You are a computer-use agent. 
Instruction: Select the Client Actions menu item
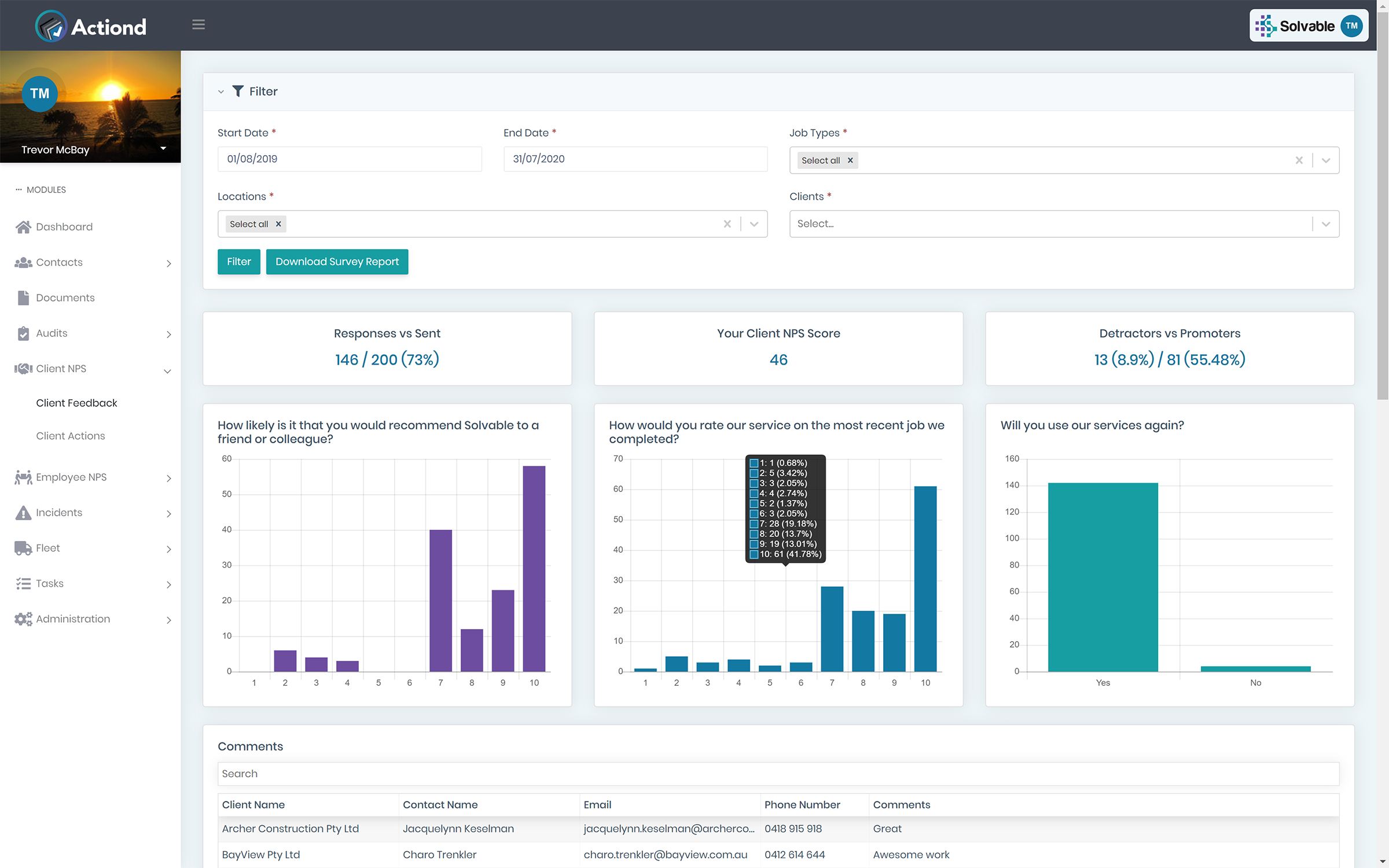click(70, 435)
